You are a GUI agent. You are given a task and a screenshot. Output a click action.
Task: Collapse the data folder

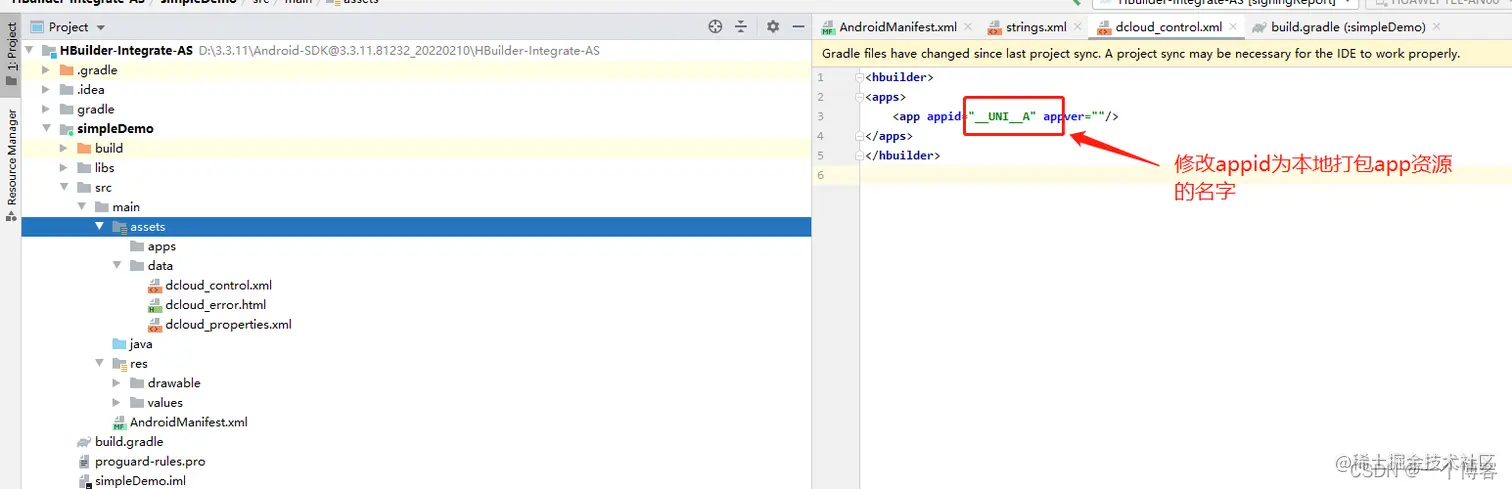[117, 266]
